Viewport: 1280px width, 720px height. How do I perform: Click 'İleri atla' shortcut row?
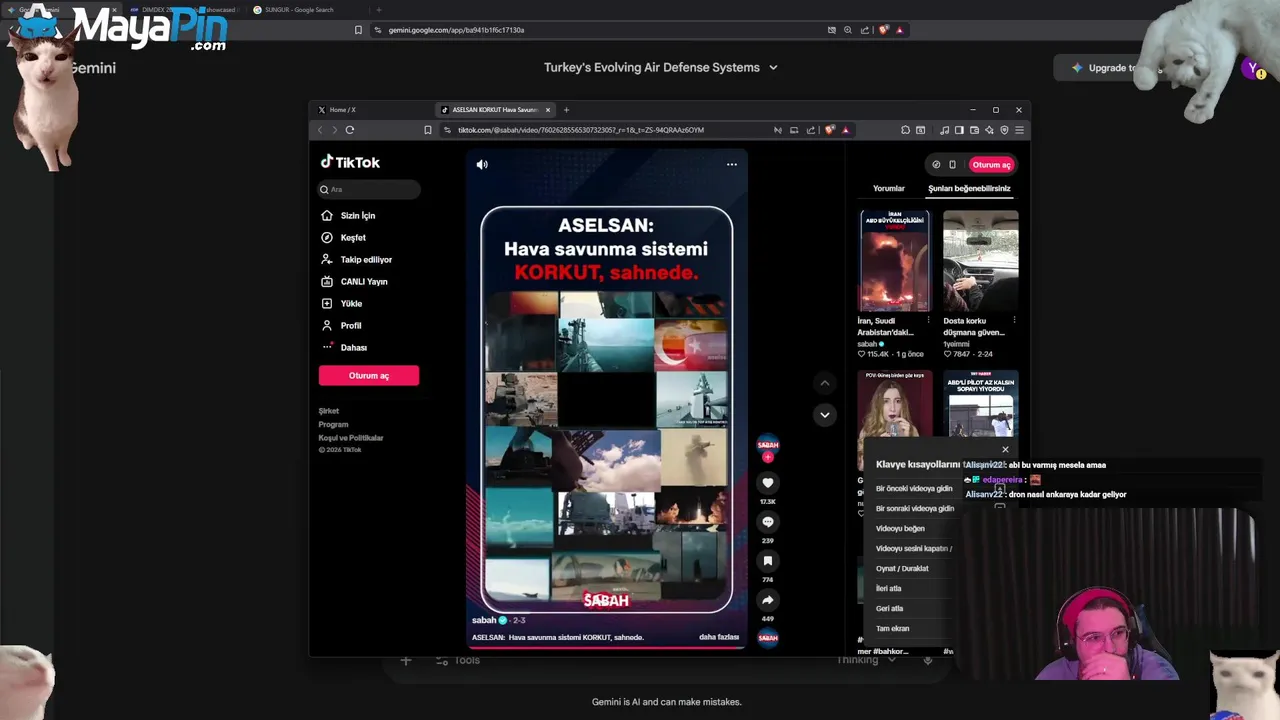(889, 589)
